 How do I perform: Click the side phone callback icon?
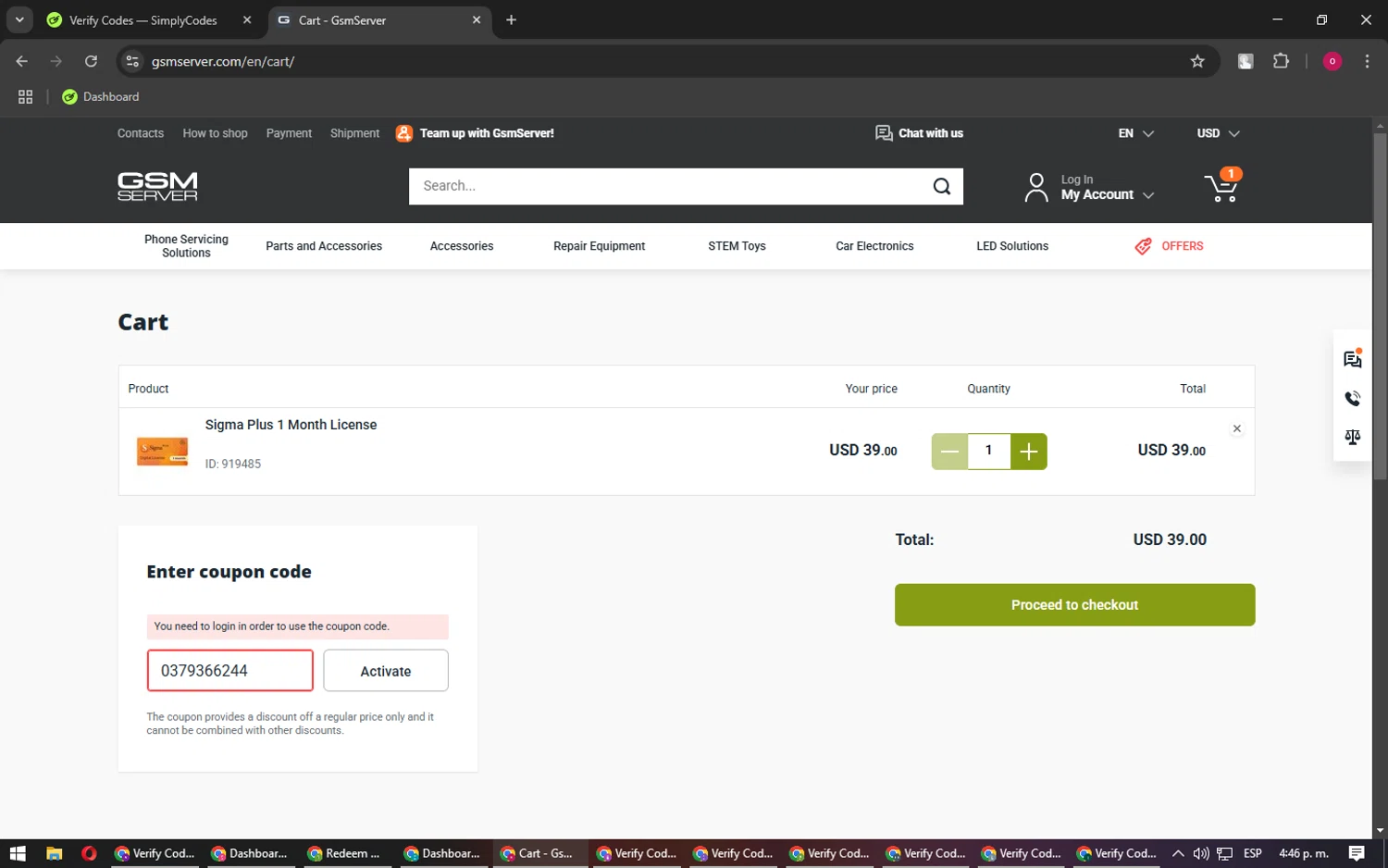coord(1352,398)
